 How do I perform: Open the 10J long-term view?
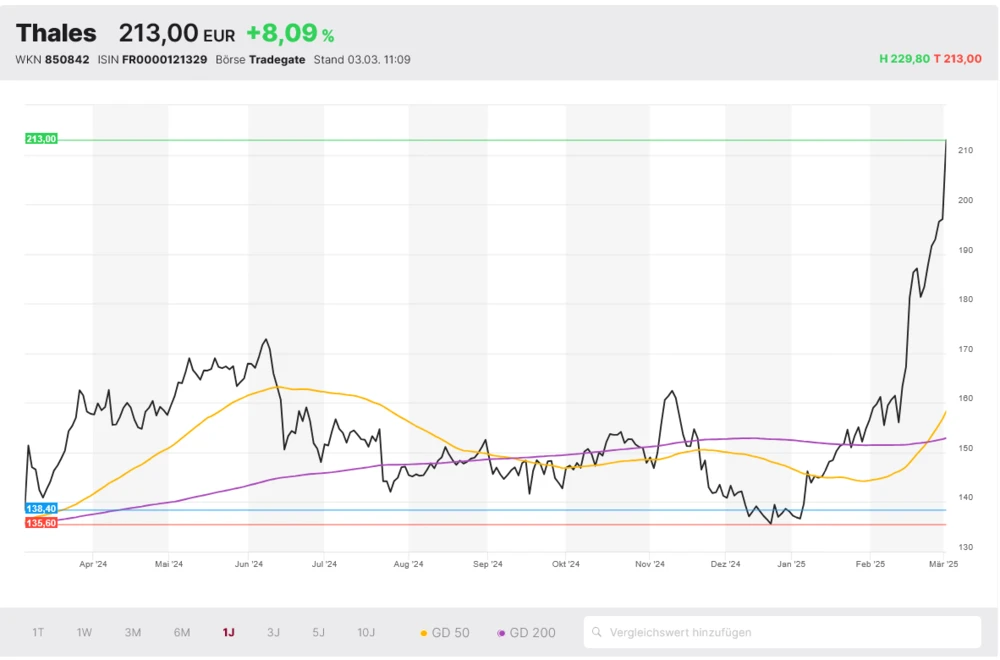point(366,632)
